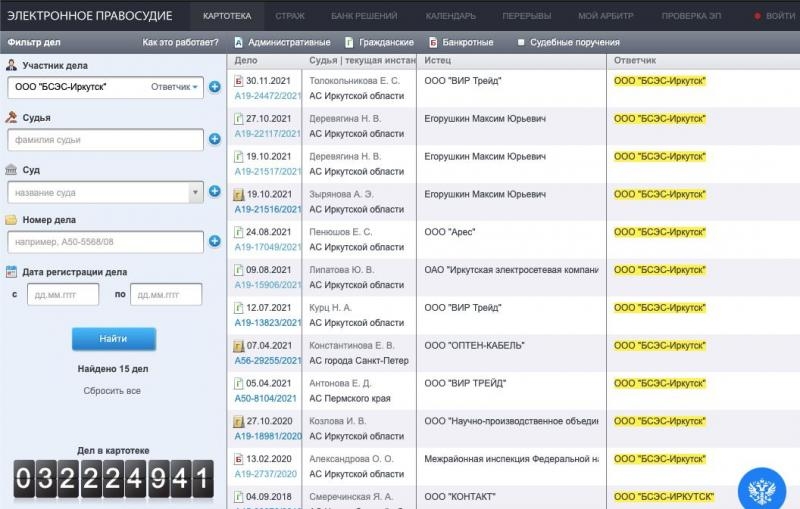The width and height of the screenshot is (800, 509).
Task: Open case А19-21517/2021
Action: pyautogui.click(x=268, y=171)
